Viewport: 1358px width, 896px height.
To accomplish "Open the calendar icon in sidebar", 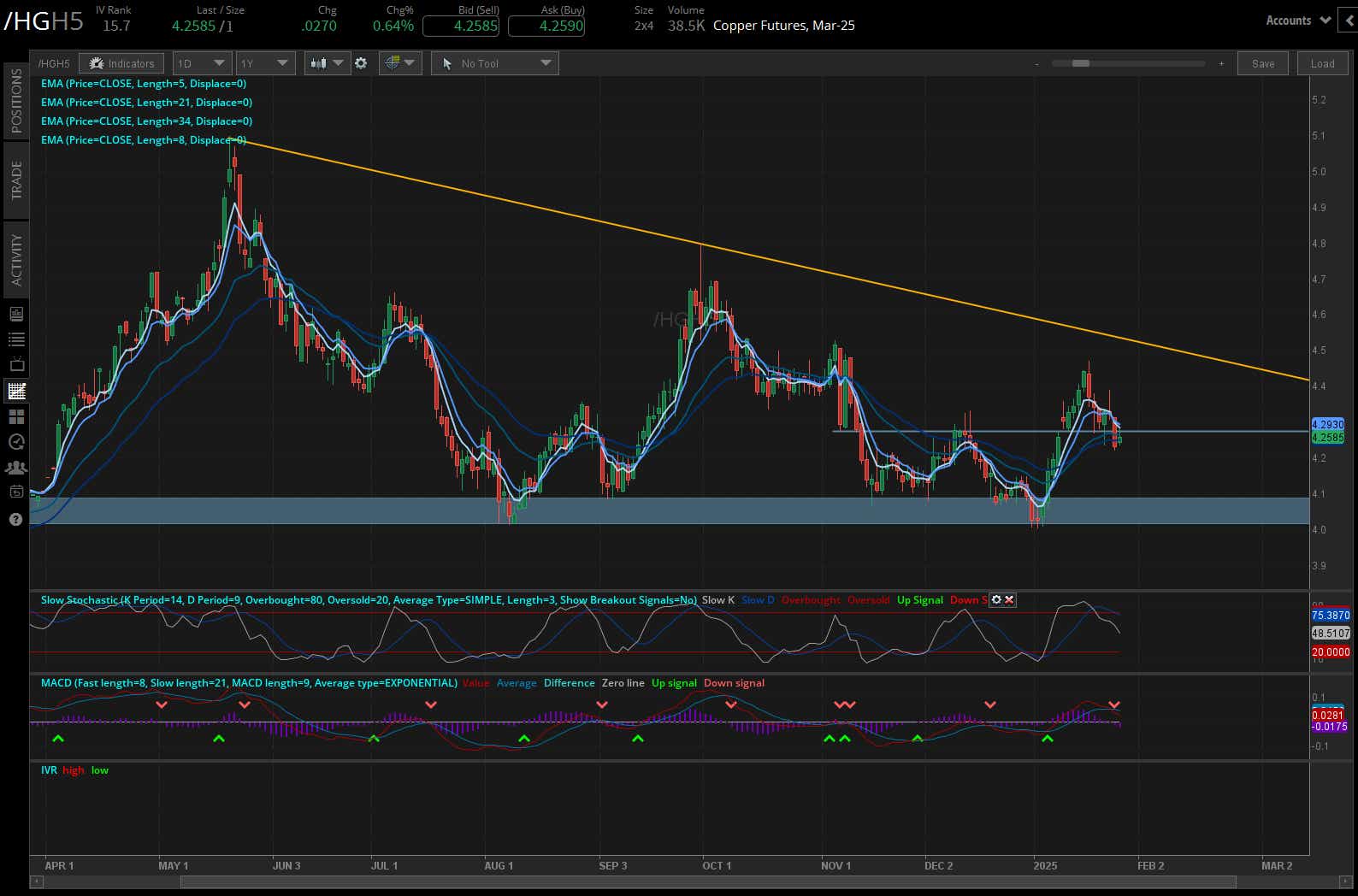I will (16, 492).
